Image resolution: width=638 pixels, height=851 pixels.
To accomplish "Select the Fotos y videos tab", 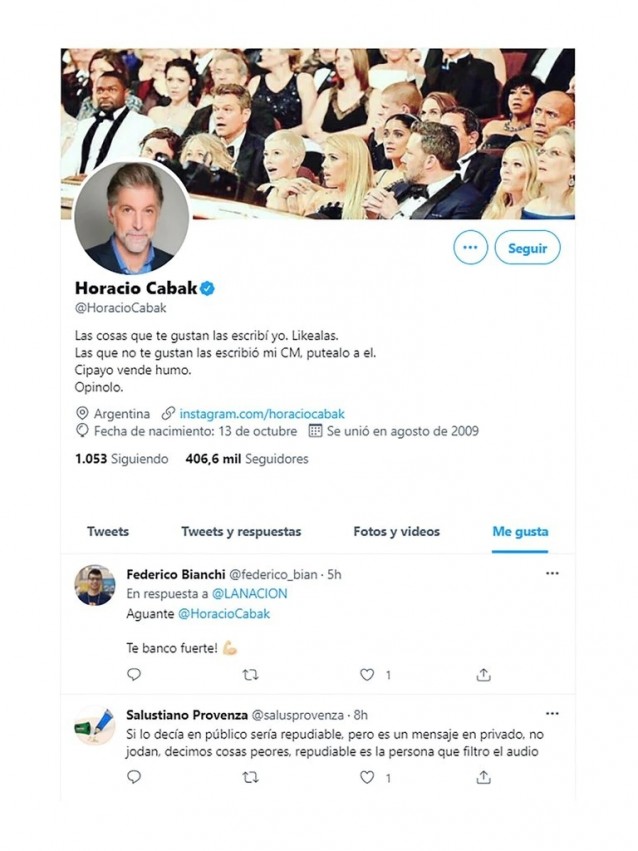I will pyautogui.click(x=396, y=531).
